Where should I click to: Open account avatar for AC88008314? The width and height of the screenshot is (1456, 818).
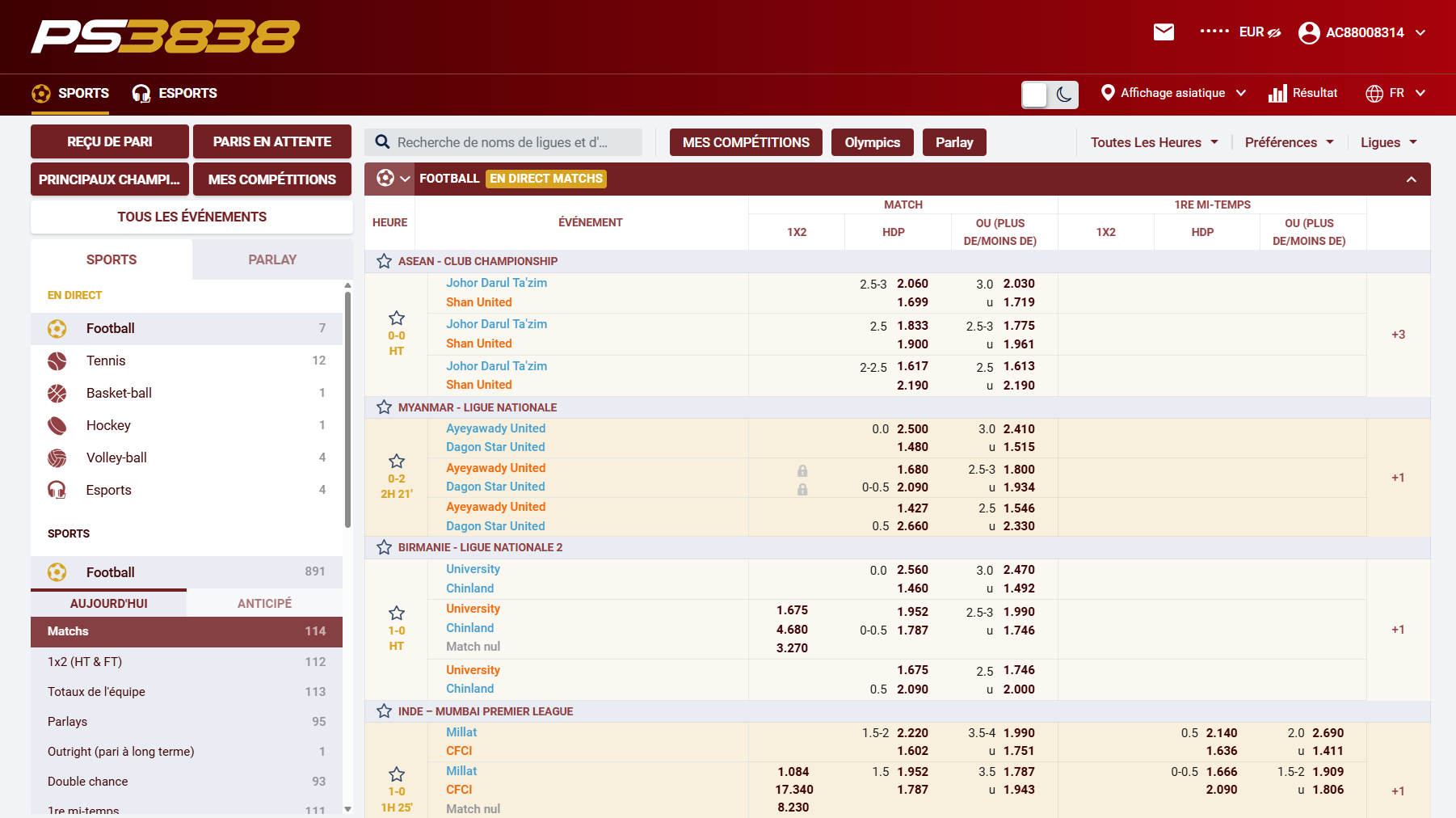[x=1309, y=32]
